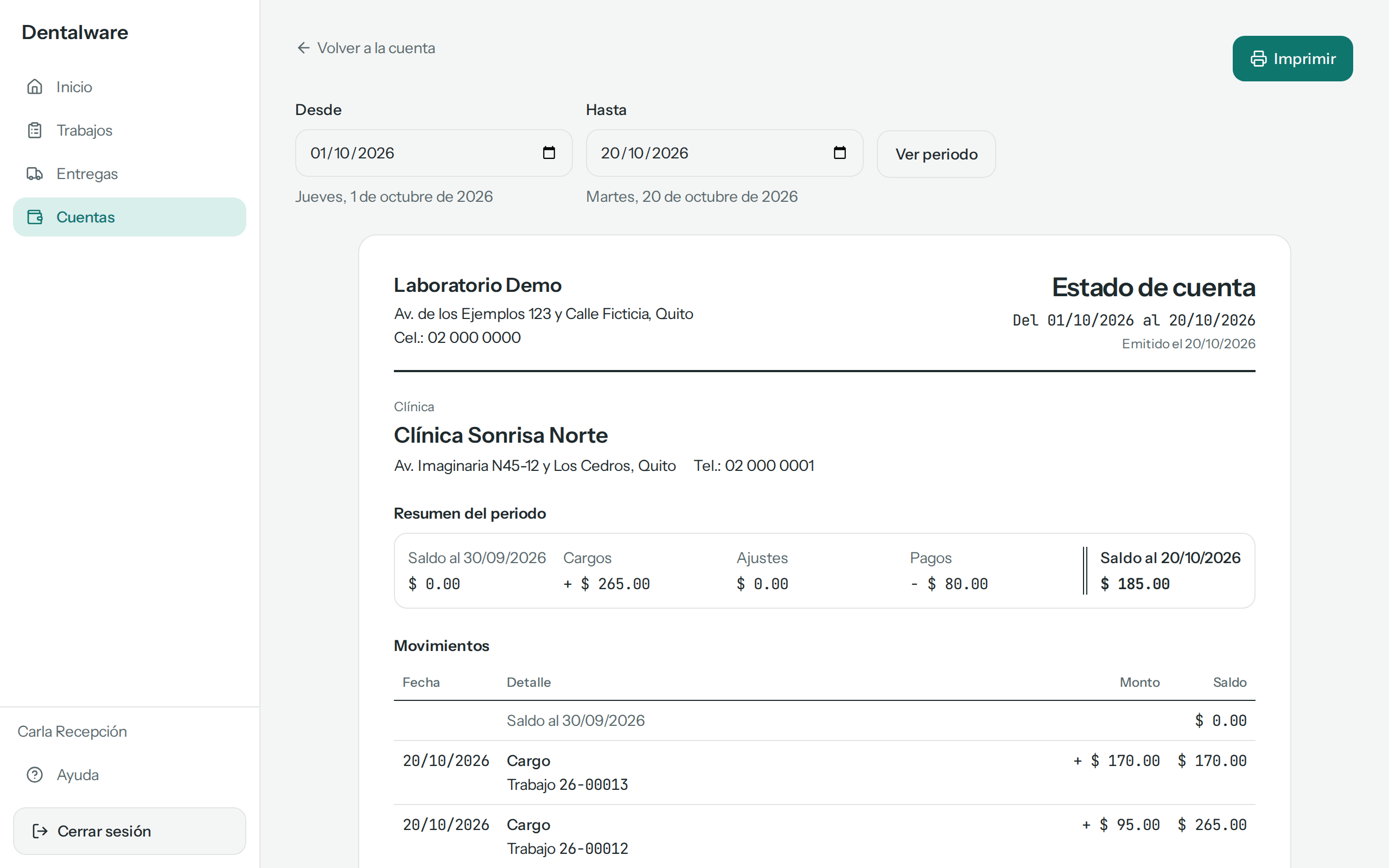The image size is (1389, 868).
Task: Open the Desde calendar picker
Action: pyautogui.click(x=549, y=152)
